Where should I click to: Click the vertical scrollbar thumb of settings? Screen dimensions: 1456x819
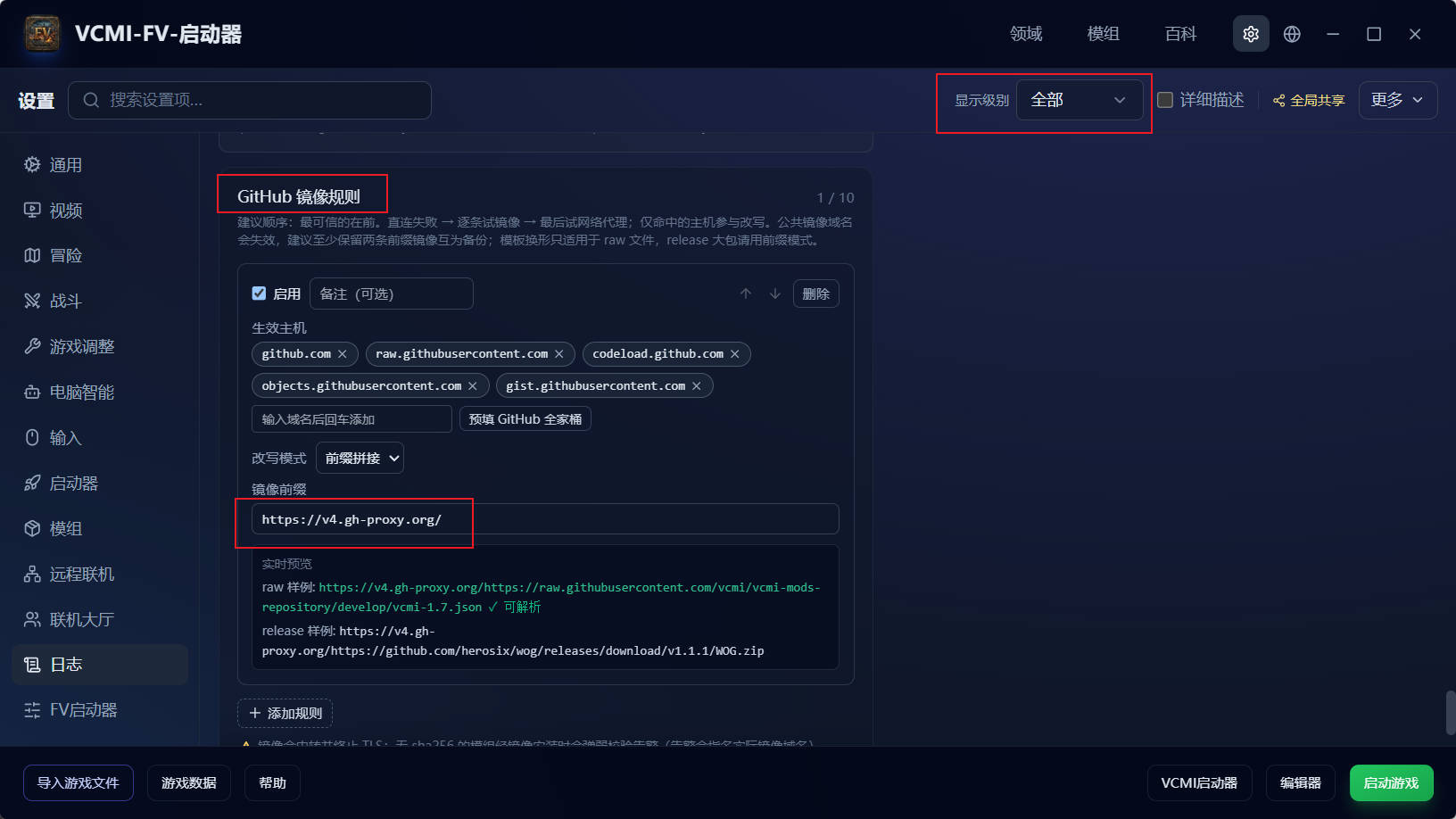tap(1451, 712)
